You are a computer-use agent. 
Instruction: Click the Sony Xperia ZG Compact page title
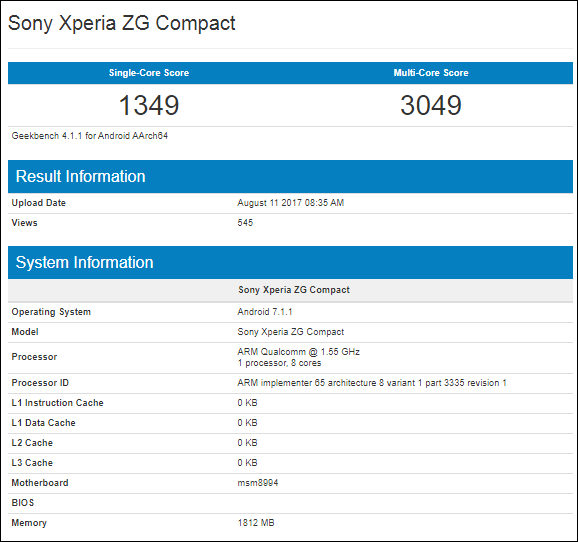(x=122, y=24)
